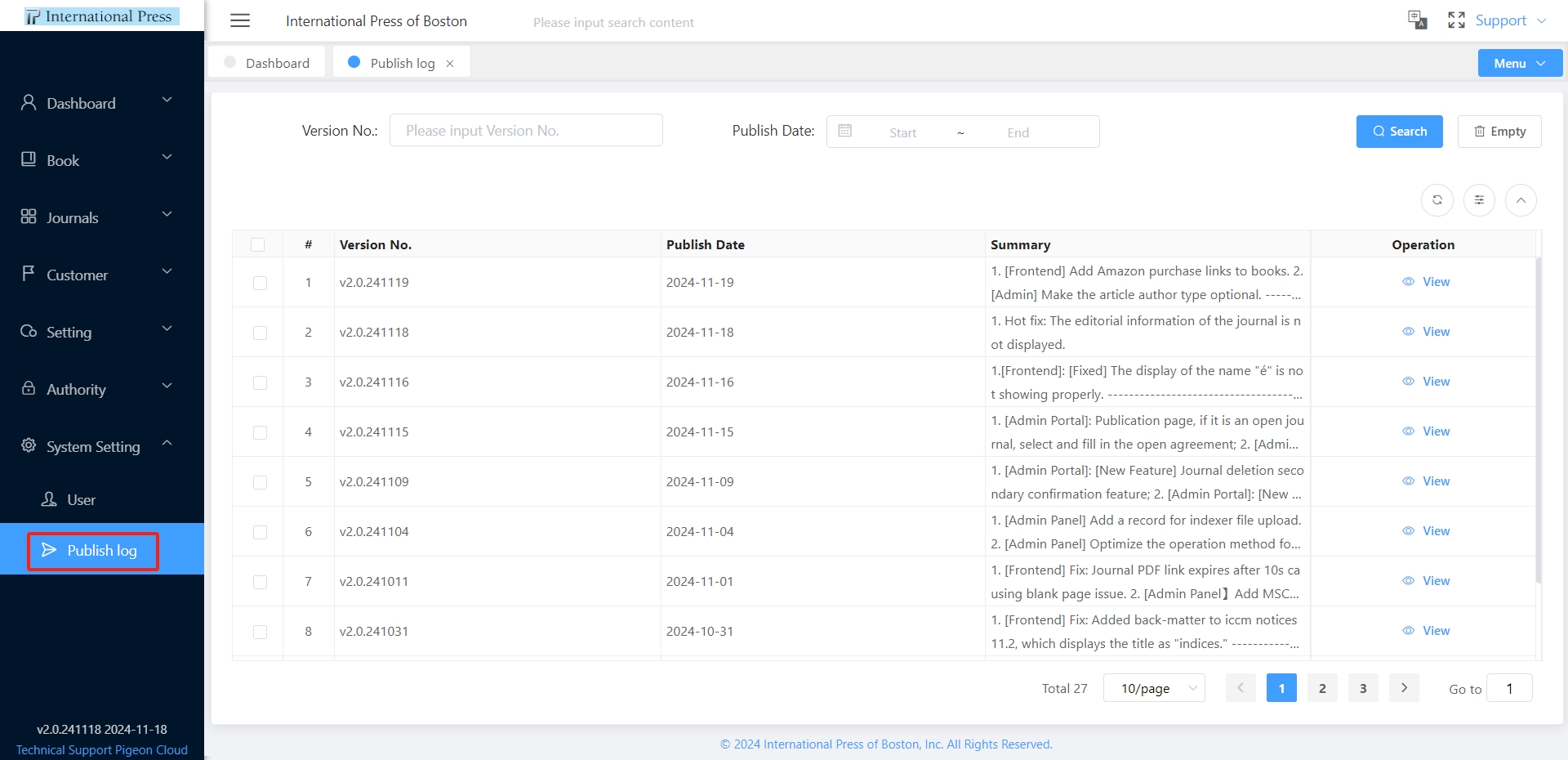Viewport: 1568px width, 760px height.
Task: Click the Dashboard person icon in sidebar
Action: (29, 102)
